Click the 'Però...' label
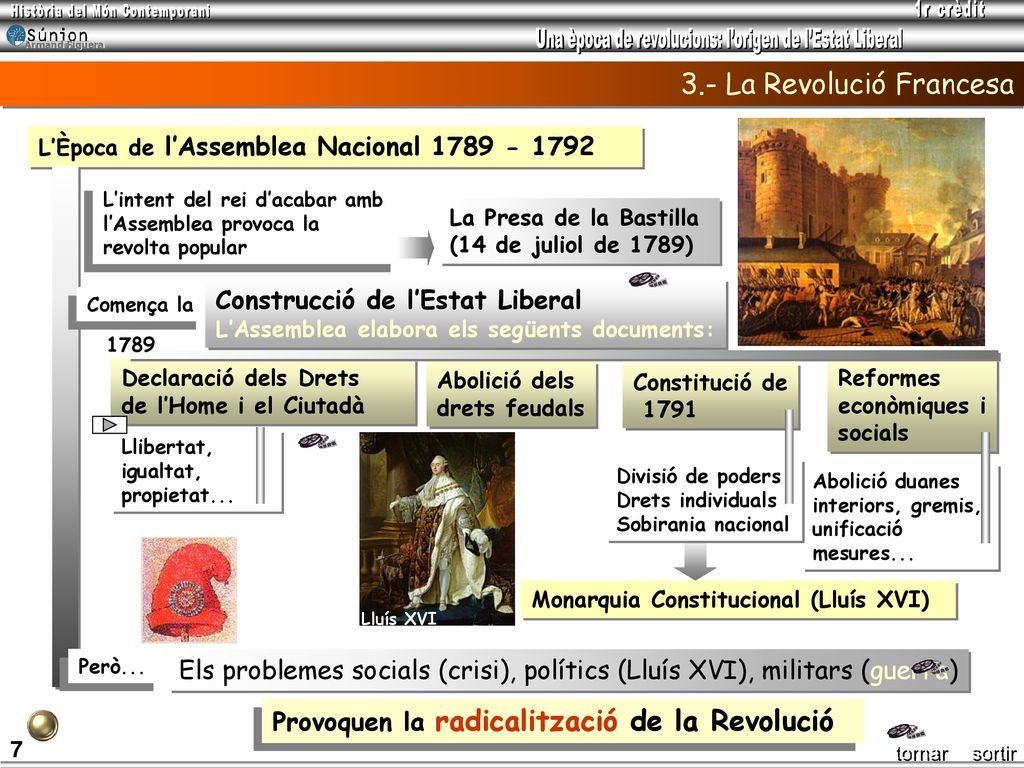 [111, 667]
